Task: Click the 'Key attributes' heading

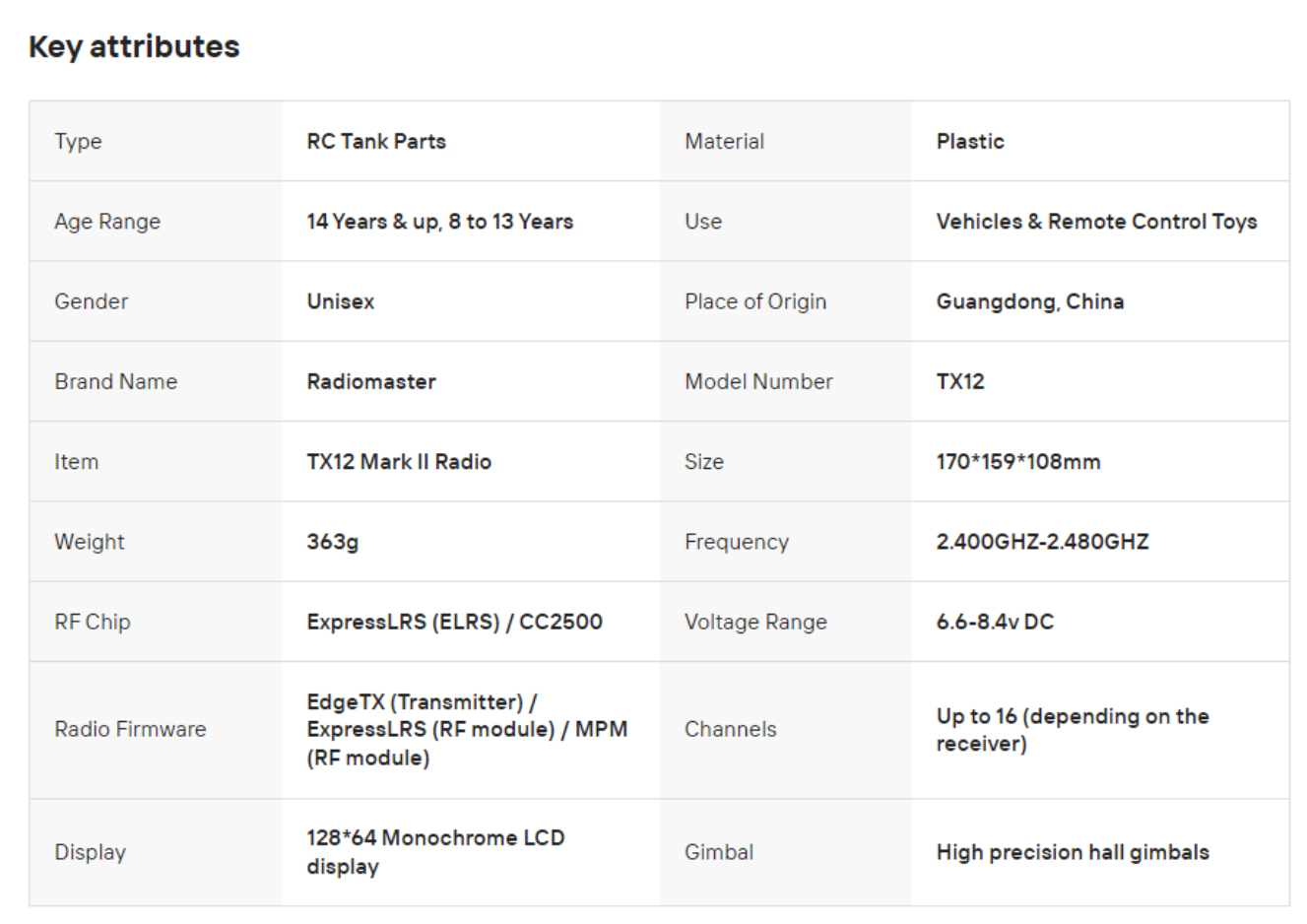Action: click(134, 46)
